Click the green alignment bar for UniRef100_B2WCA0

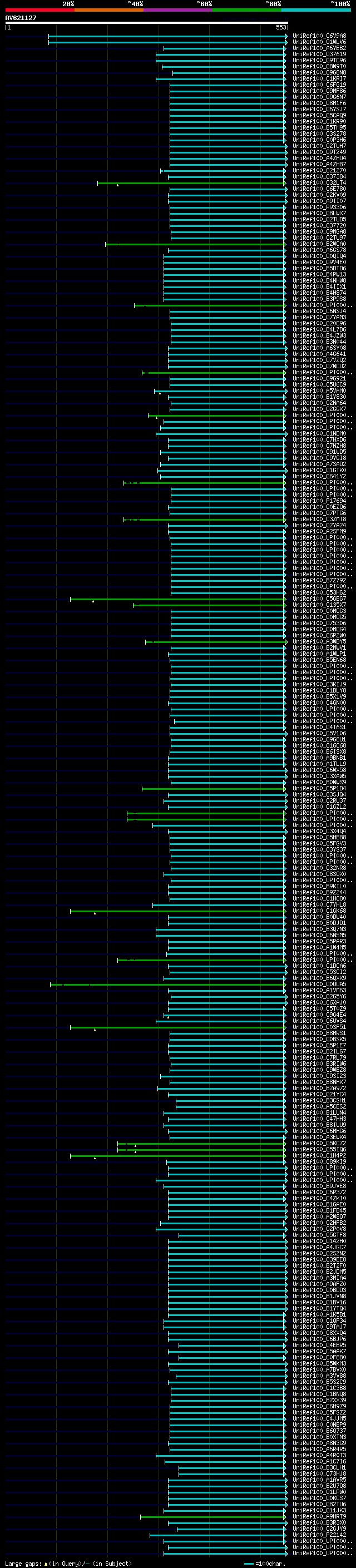(x=195, y=244)
